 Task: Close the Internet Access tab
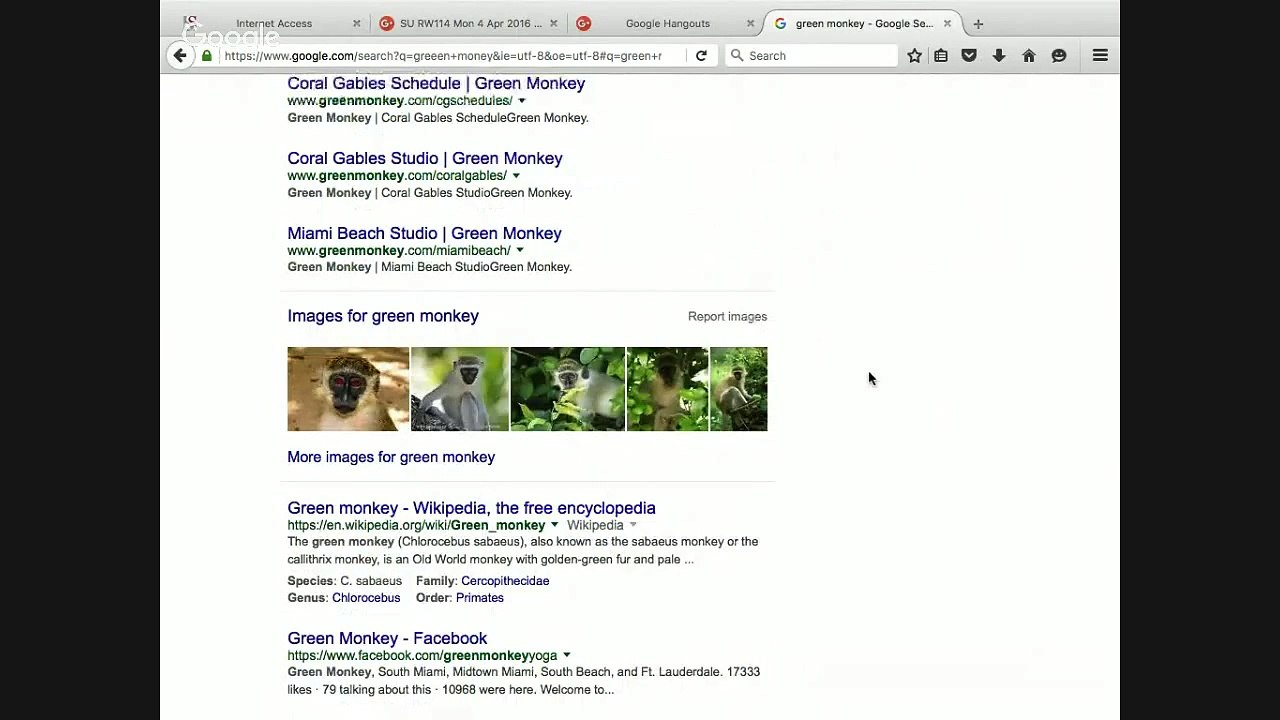357,24
